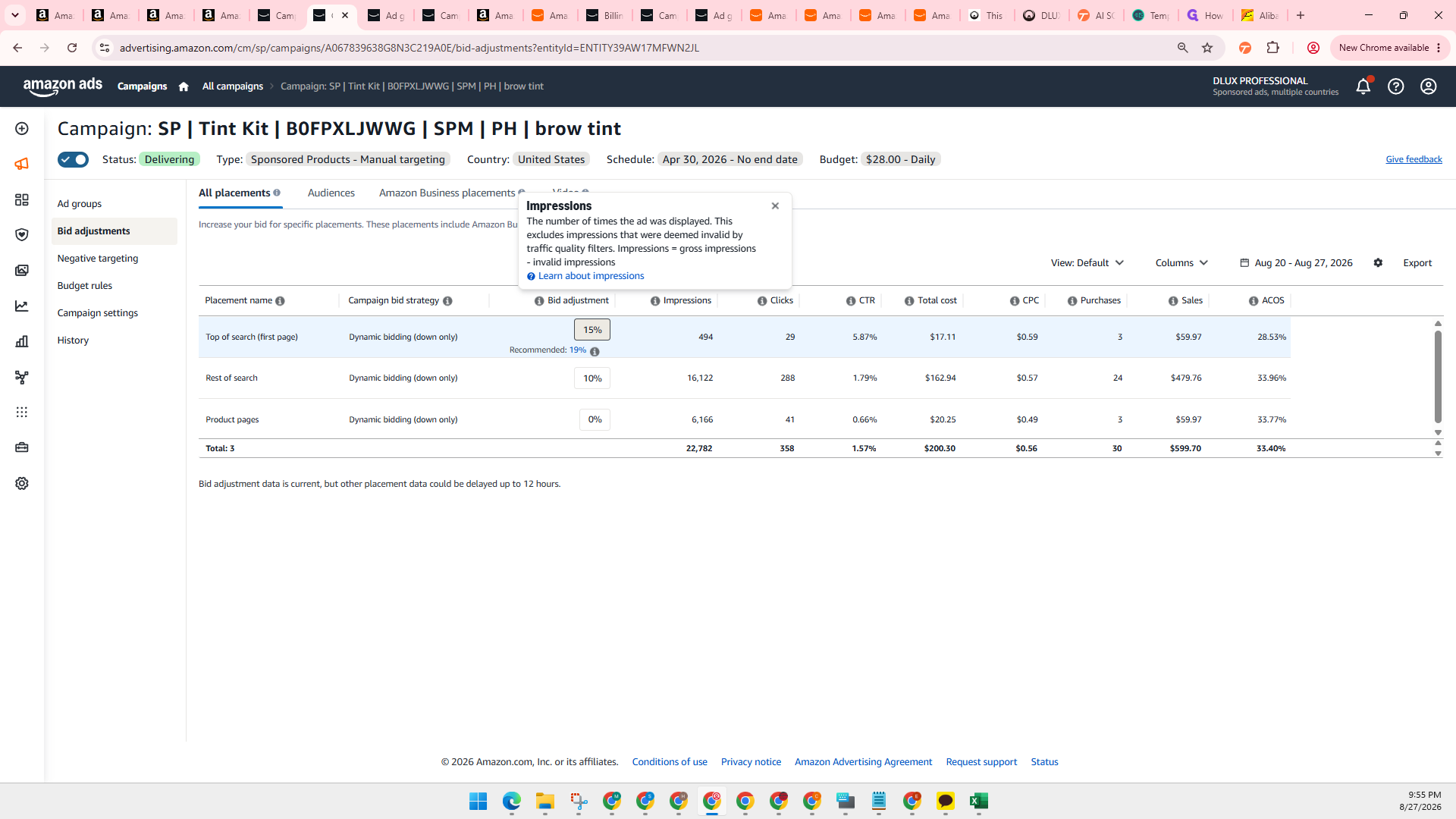Open the nine-dot apps grid sidebar icon

point(22,413)
